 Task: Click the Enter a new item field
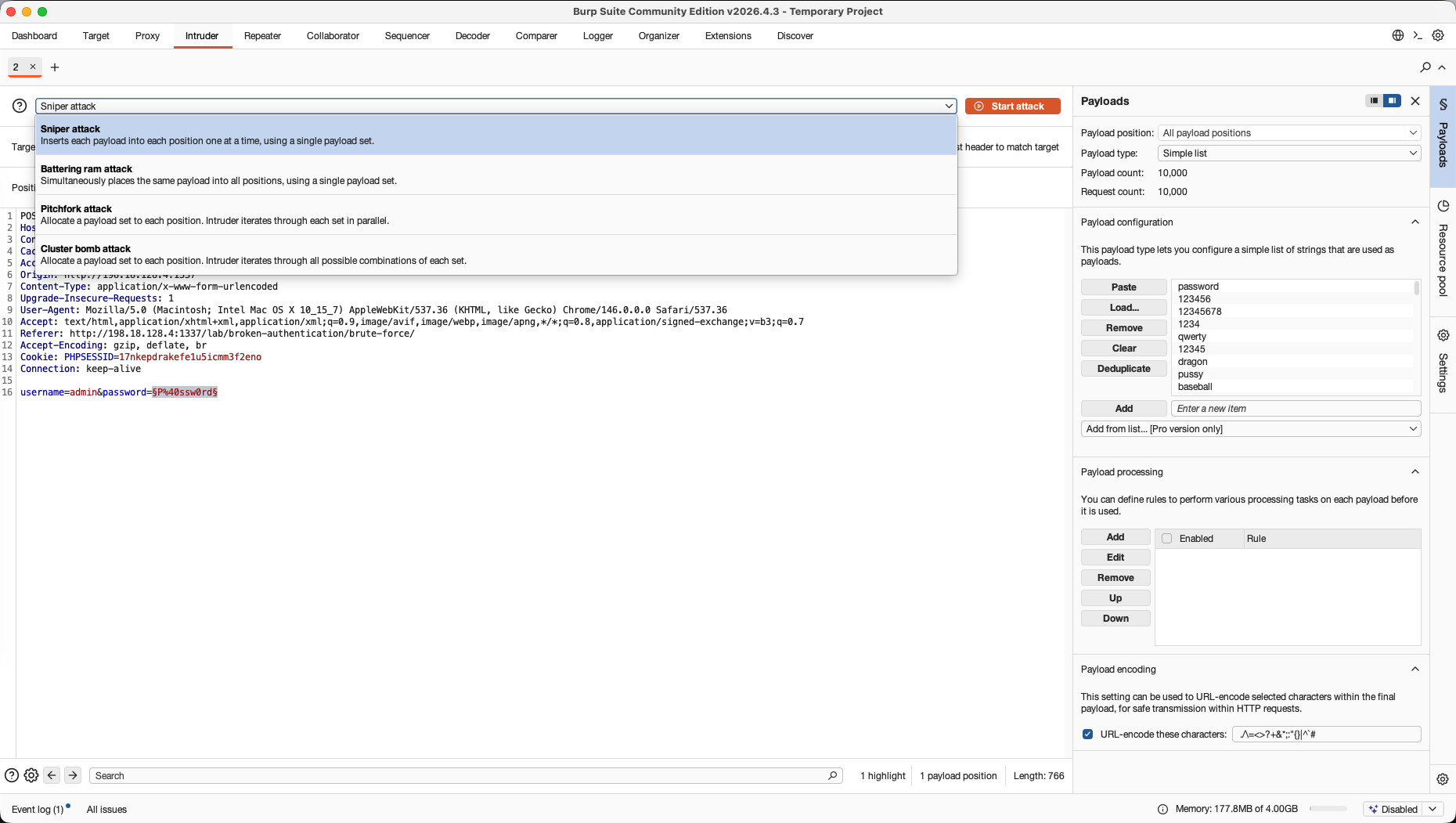pyautogui.click(x=1296, y=409)
